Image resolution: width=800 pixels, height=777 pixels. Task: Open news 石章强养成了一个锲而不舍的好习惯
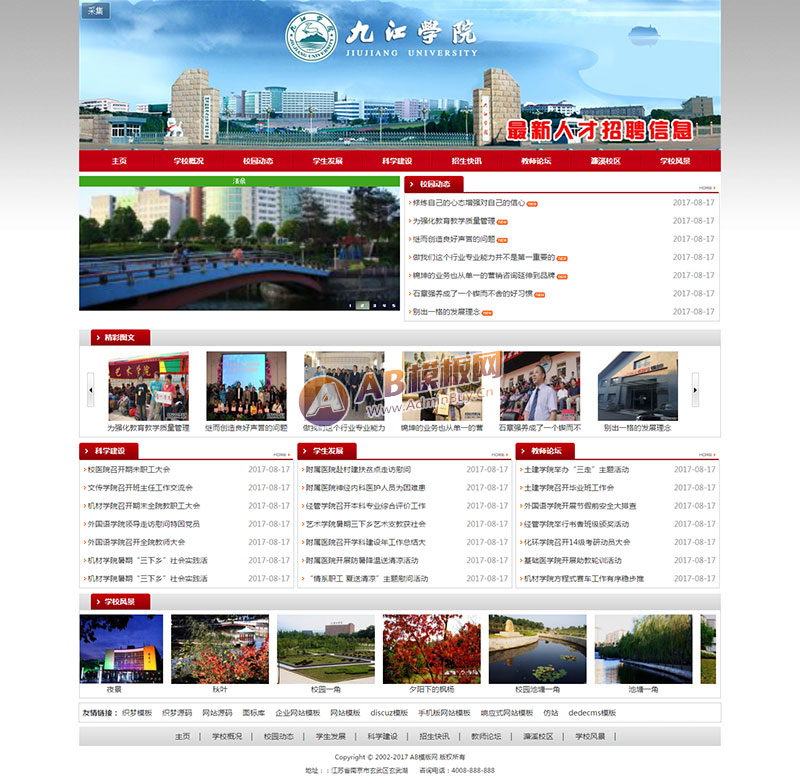[472, 293]
